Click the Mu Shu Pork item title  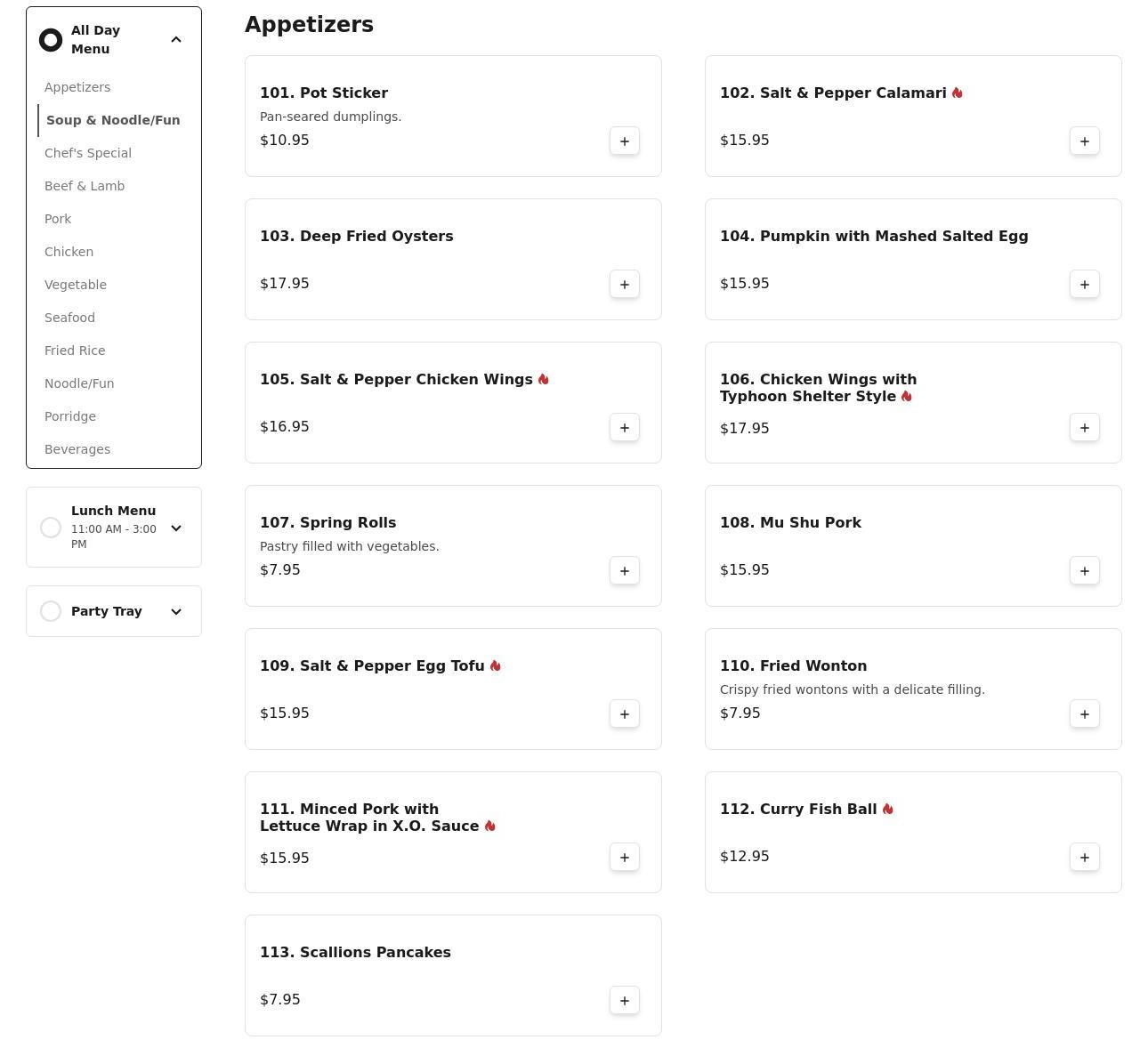click(x=790, y=522)
